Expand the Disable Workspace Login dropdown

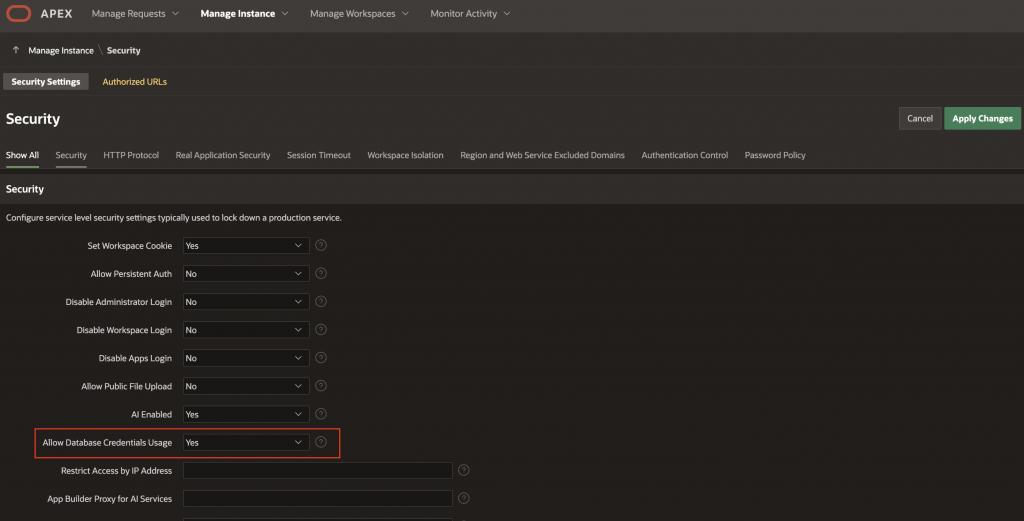(x=246, y=330)
